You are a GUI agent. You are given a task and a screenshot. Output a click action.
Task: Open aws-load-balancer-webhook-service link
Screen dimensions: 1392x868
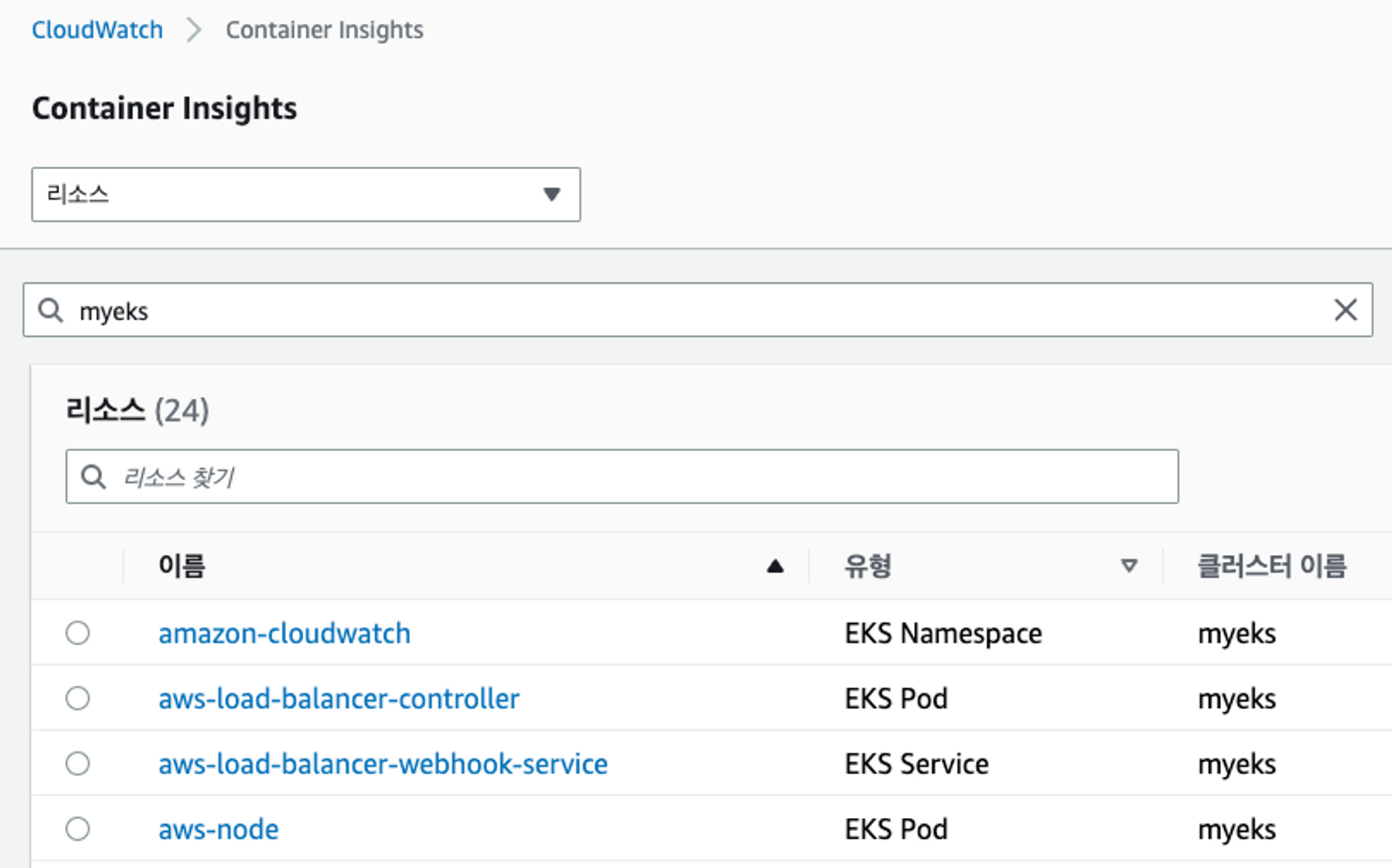point(383,764)
